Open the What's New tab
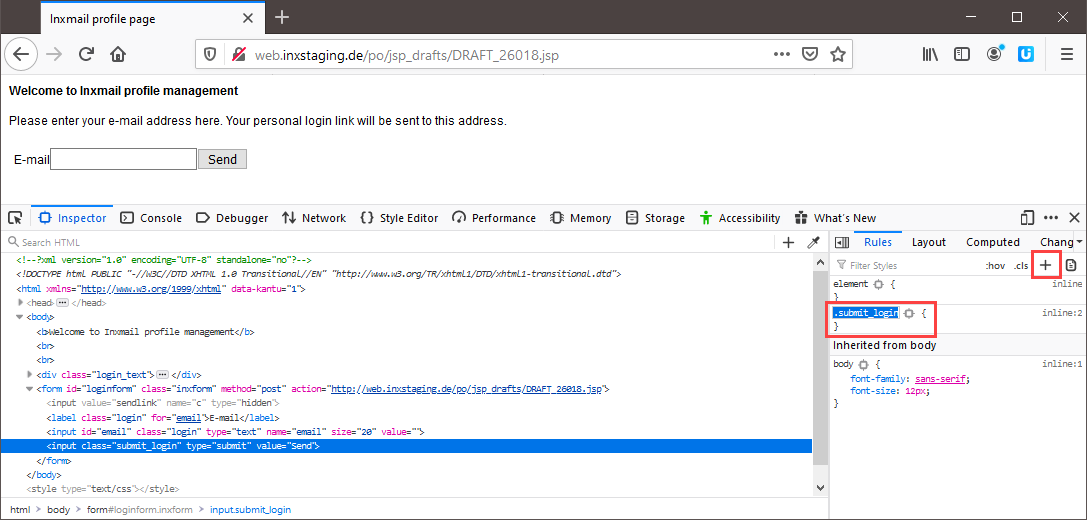This screenshot has height=520, width=1087. click(835, 218)
